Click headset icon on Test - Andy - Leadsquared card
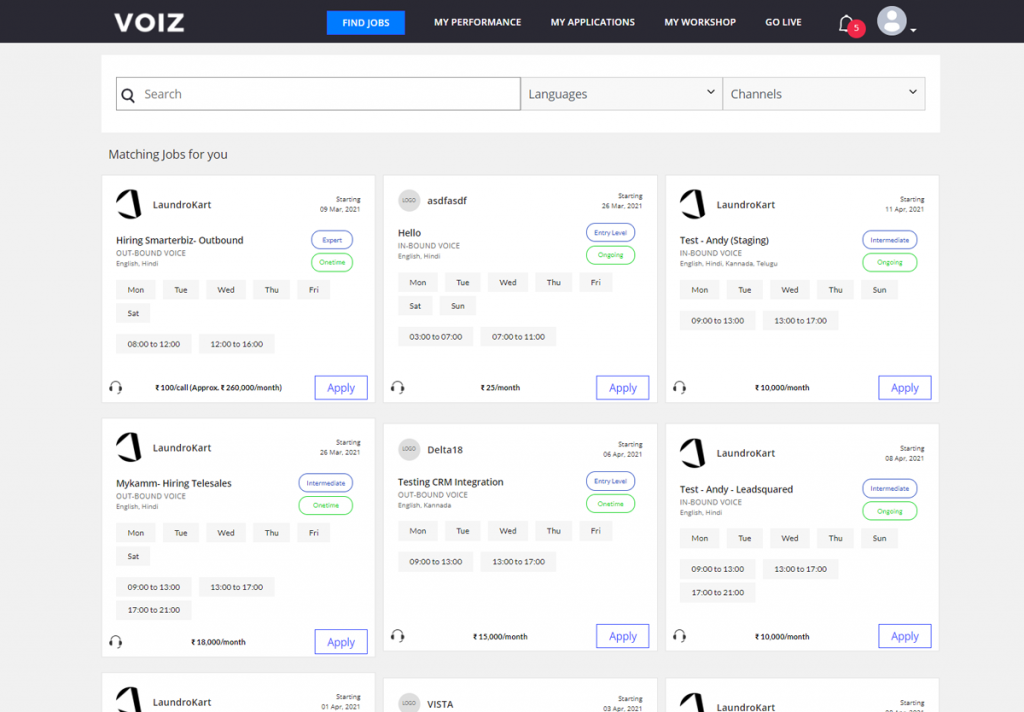This screenshot has height=712, width=1024. pyautogui.click(x=679, y=636)
